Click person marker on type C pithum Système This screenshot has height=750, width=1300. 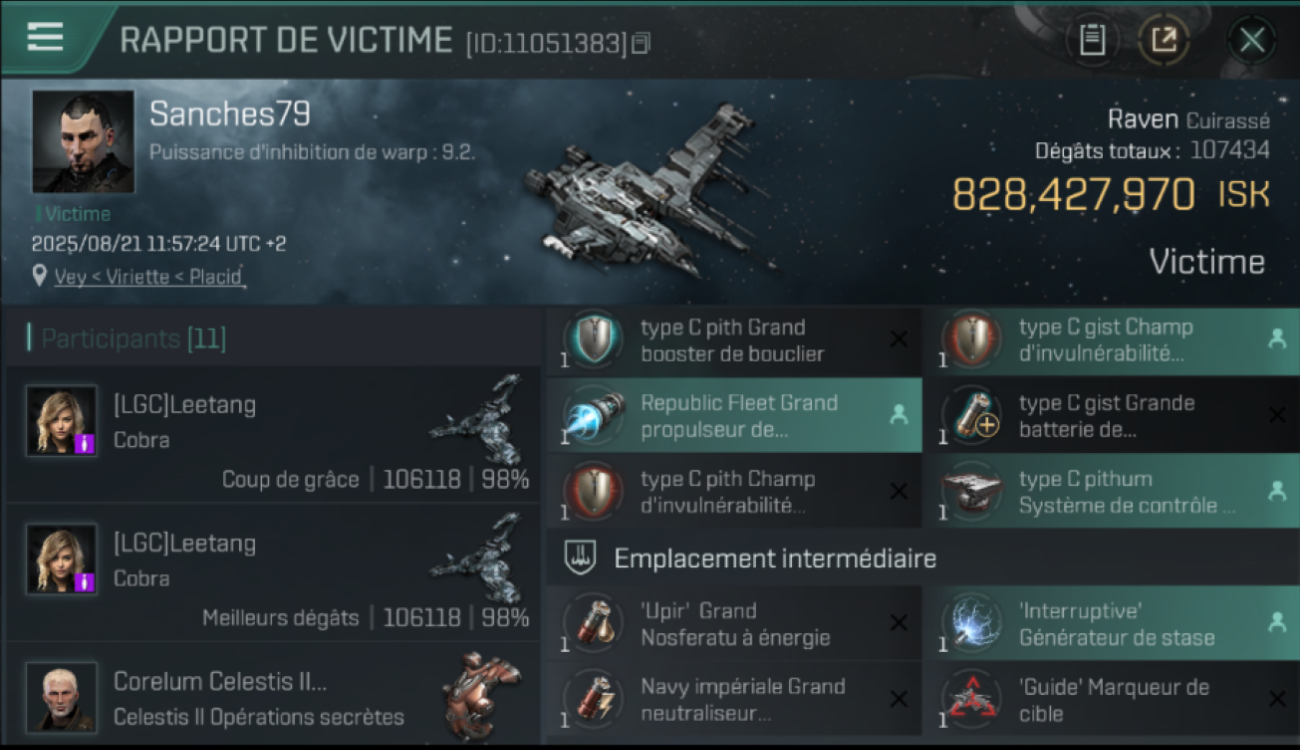[1277, 491]
